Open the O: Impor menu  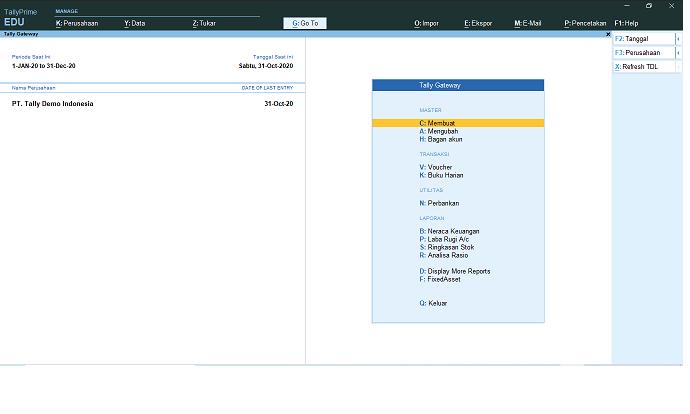(x=425, y=22)
